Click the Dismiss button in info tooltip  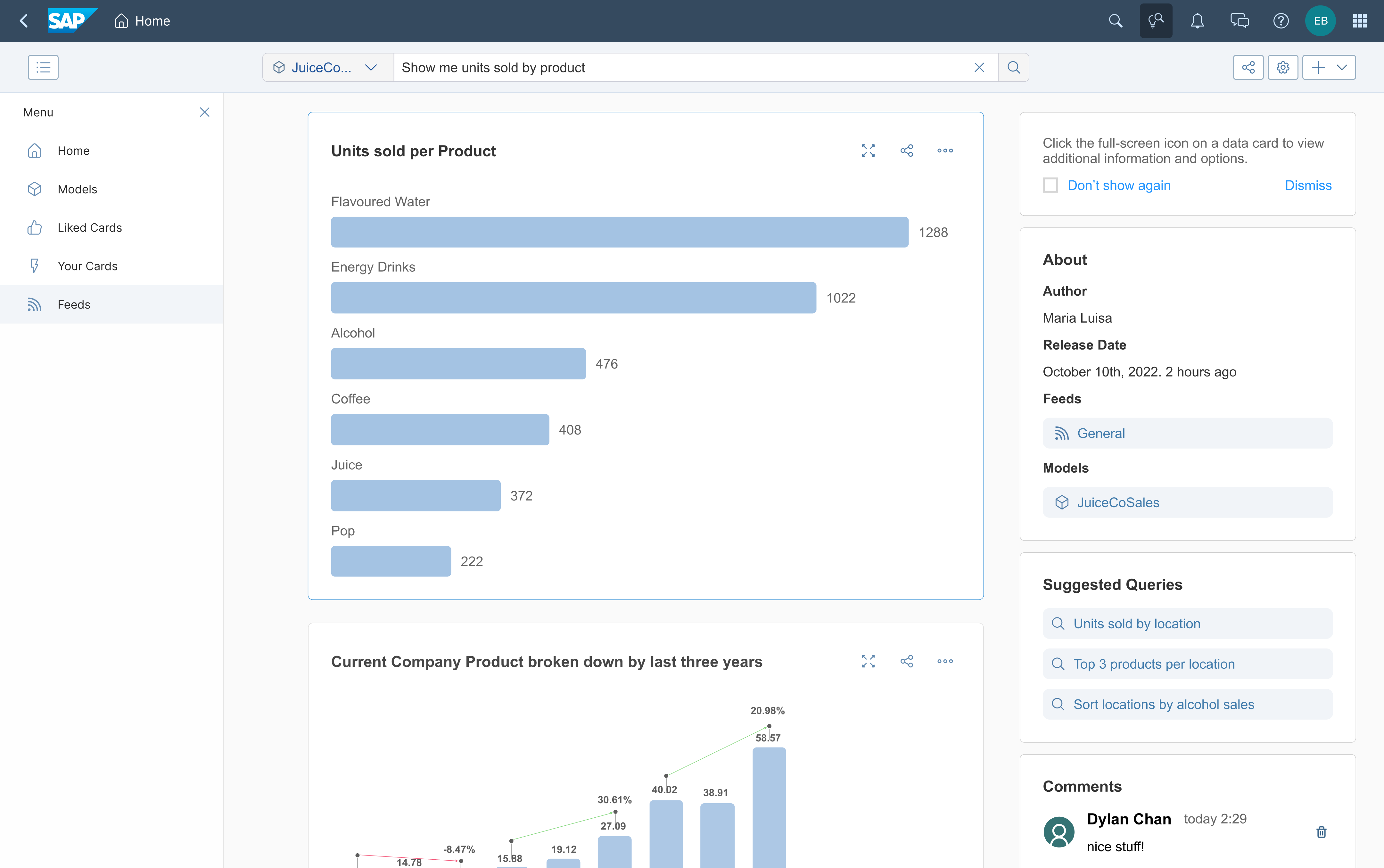(1308, 184)
